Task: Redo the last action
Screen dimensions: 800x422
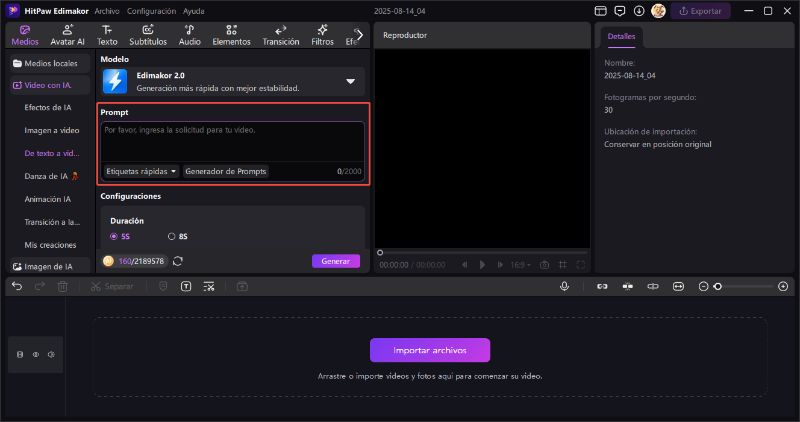Action: [x=40, y=286]
